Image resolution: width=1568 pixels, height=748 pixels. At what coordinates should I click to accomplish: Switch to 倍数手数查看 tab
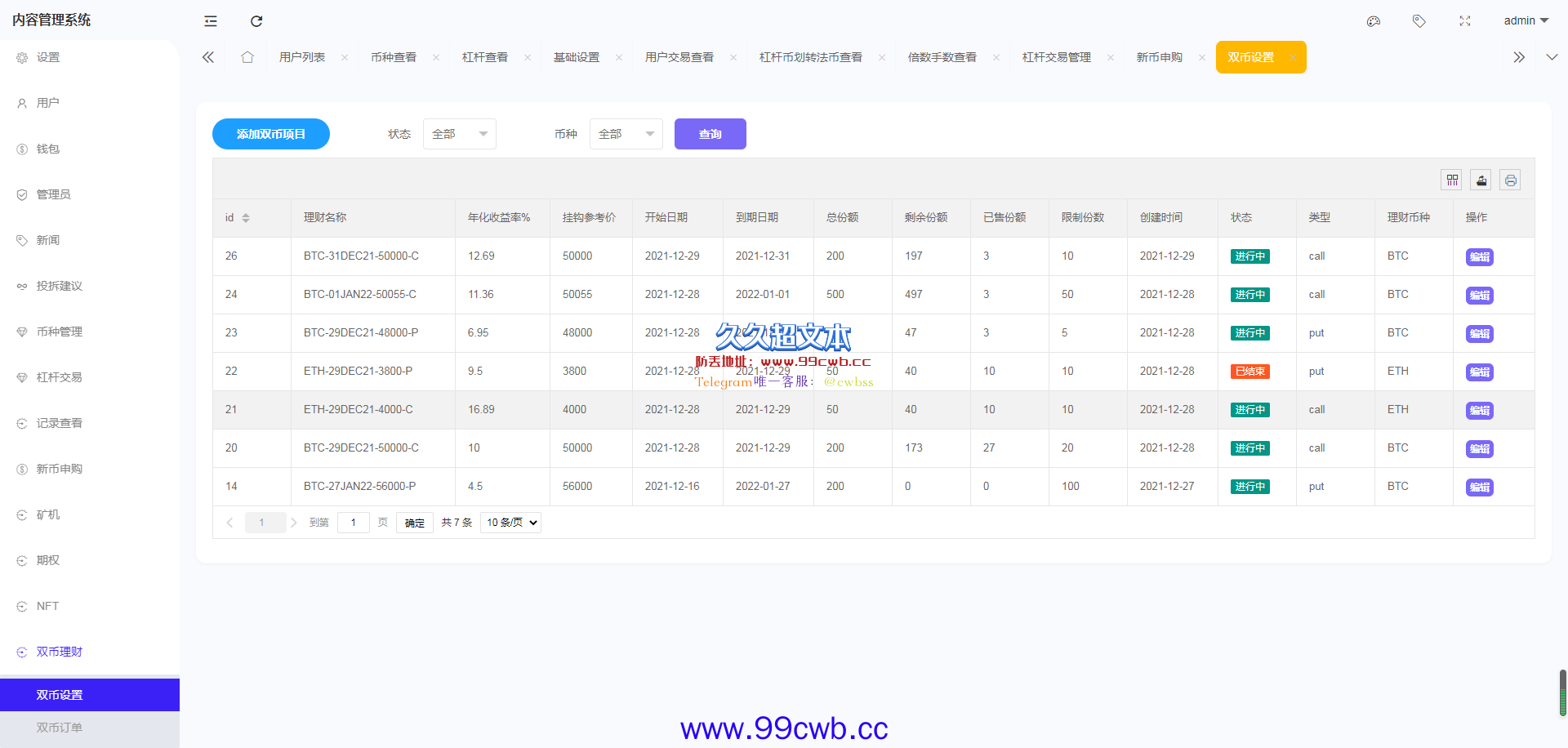[x=942, y=57]
